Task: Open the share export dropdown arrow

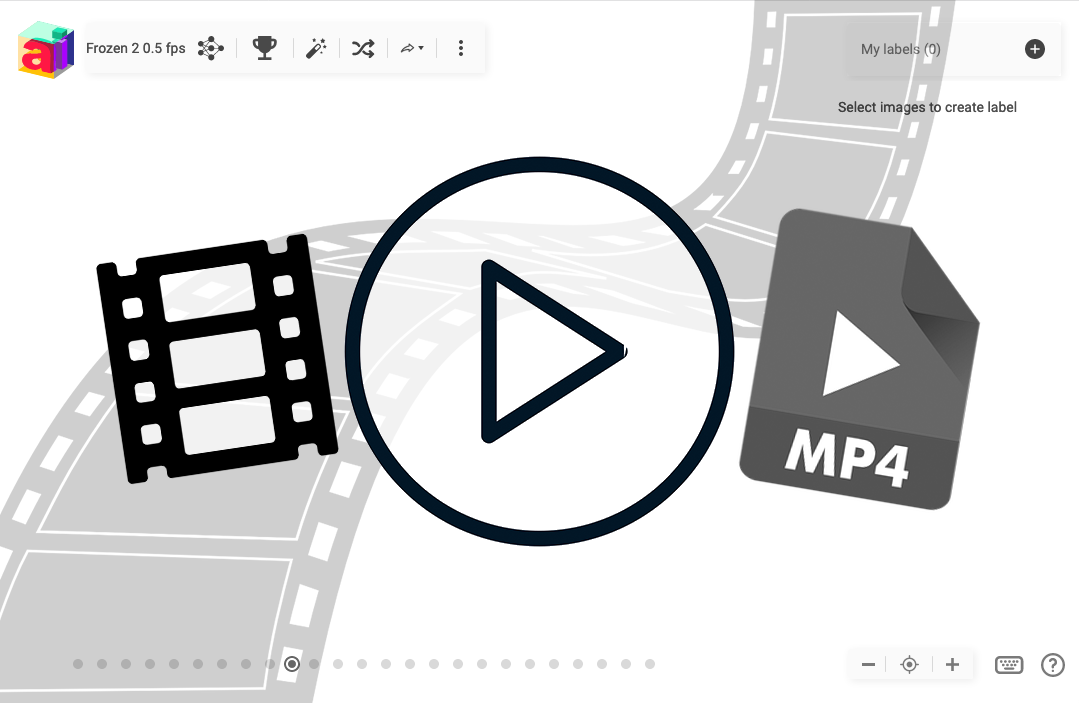Action: coord(411,47)
